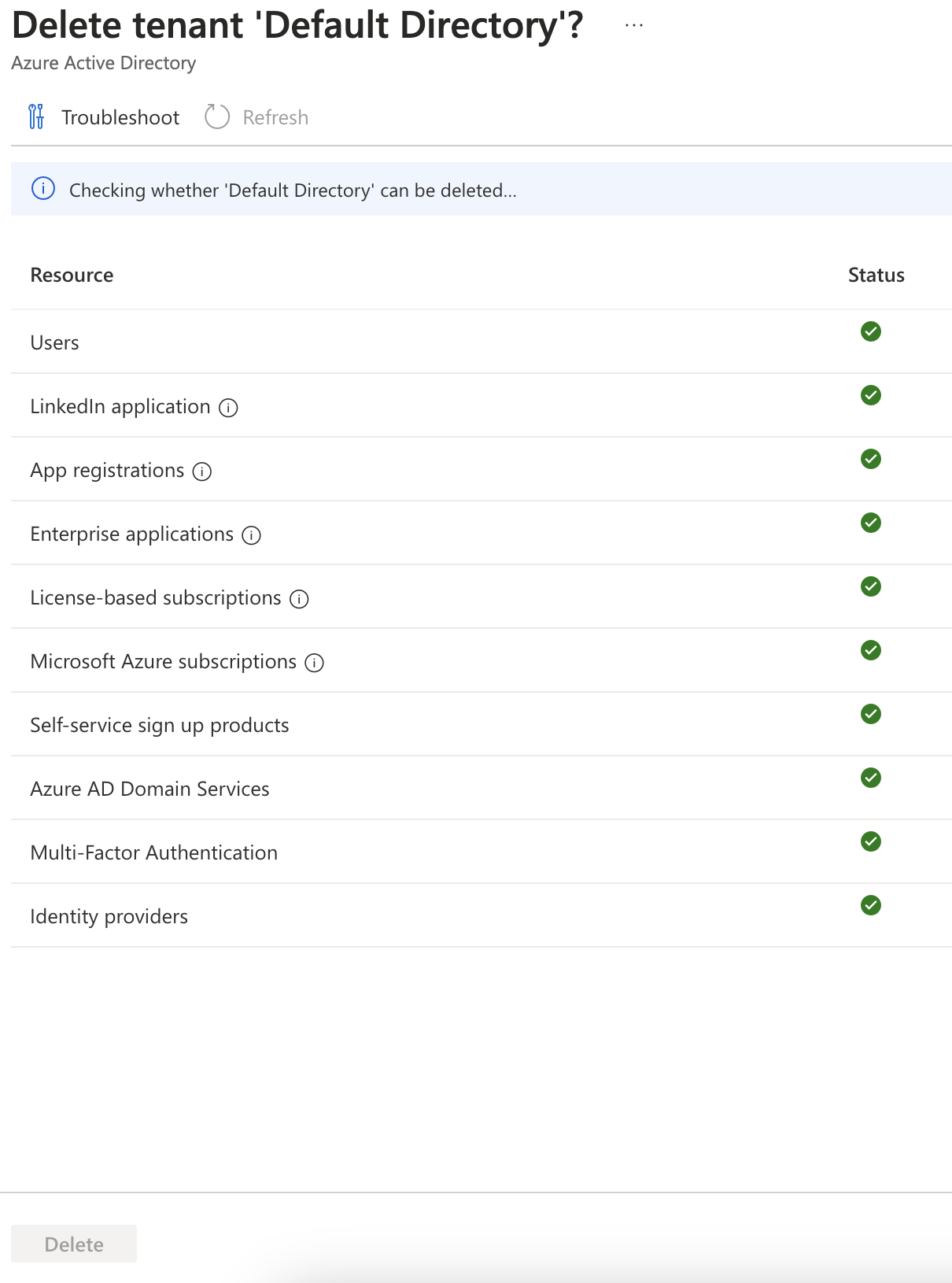This screenshot has width=952, height=1283.
Task: Click the Troubleshoot toolbar label
Action: [x=120, y=117]
